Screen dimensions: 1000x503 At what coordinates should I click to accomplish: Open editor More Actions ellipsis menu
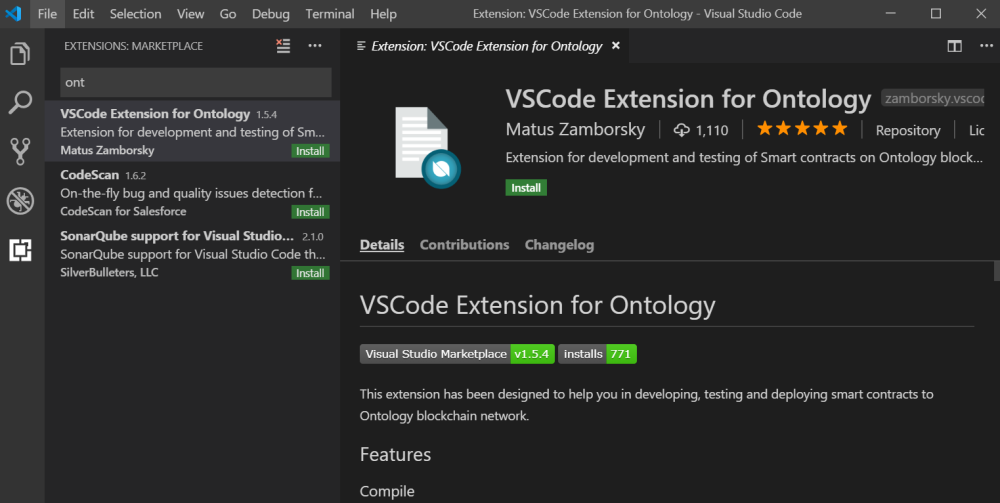point(983,46)
